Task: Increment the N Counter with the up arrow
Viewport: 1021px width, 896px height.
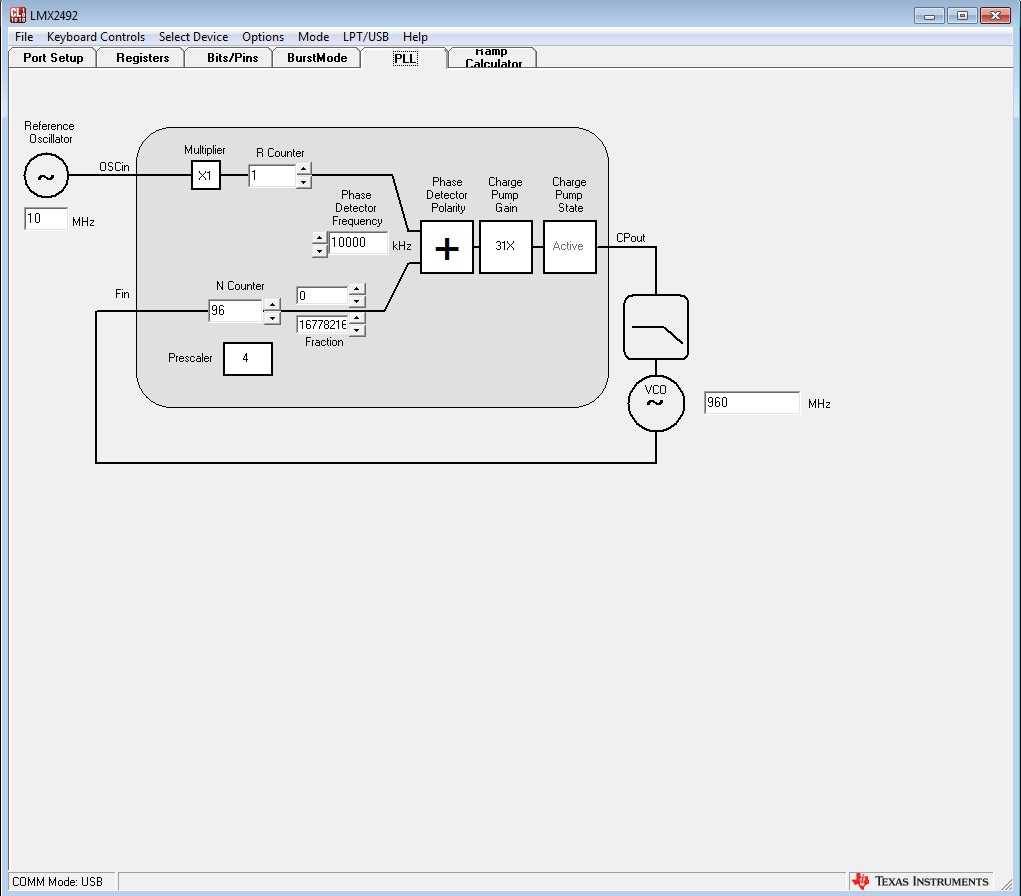Action: click(x=272, y=305)
